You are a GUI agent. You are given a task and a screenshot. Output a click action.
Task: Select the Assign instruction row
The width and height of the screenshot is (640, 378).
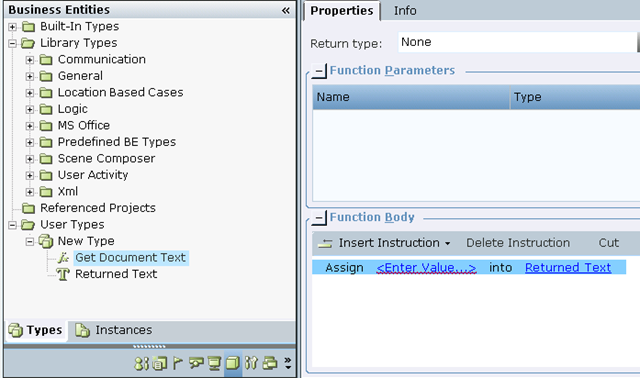click(x=469, y=267)
